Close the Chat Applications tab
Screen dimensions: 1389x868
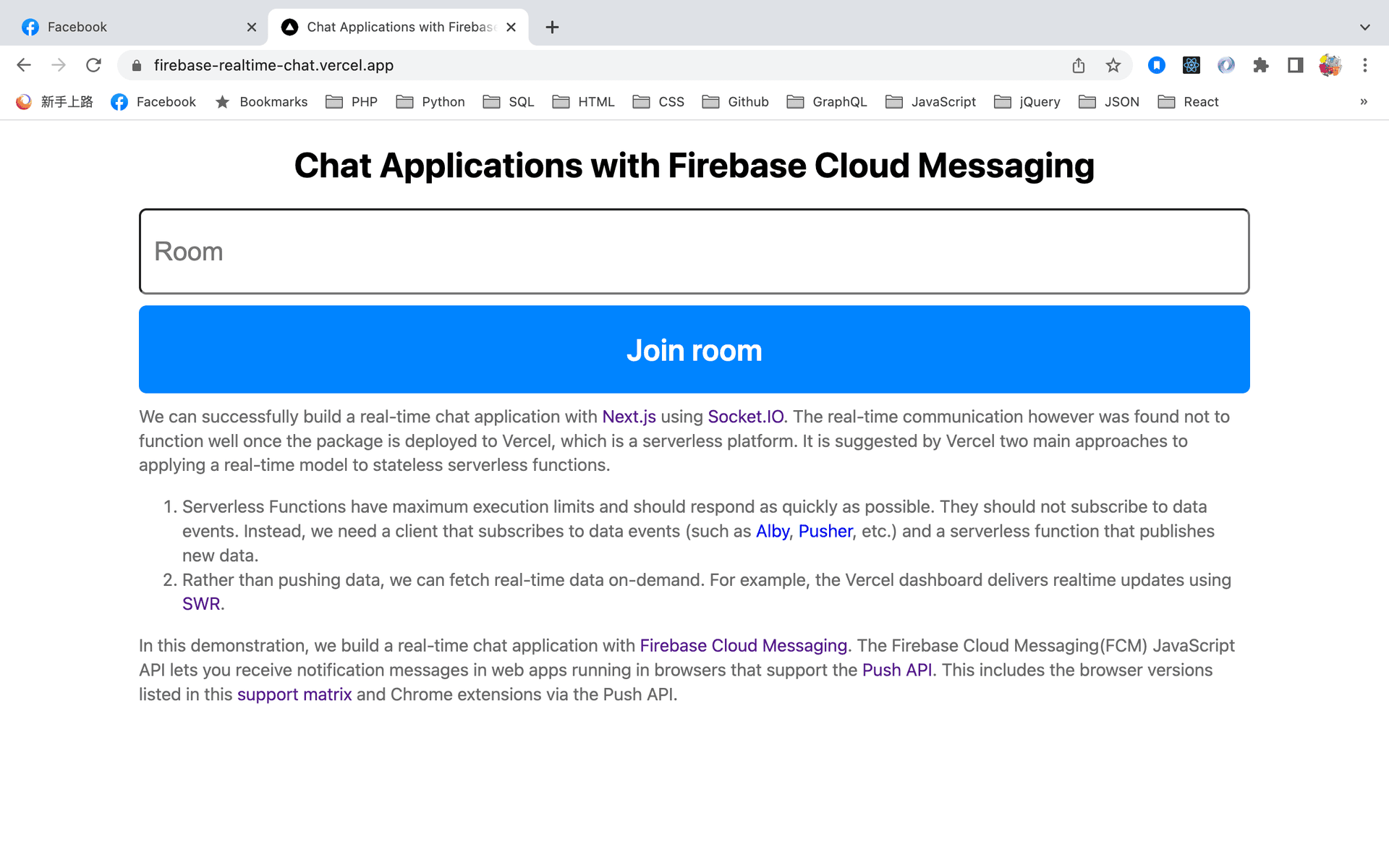click(x=511, y=27)
